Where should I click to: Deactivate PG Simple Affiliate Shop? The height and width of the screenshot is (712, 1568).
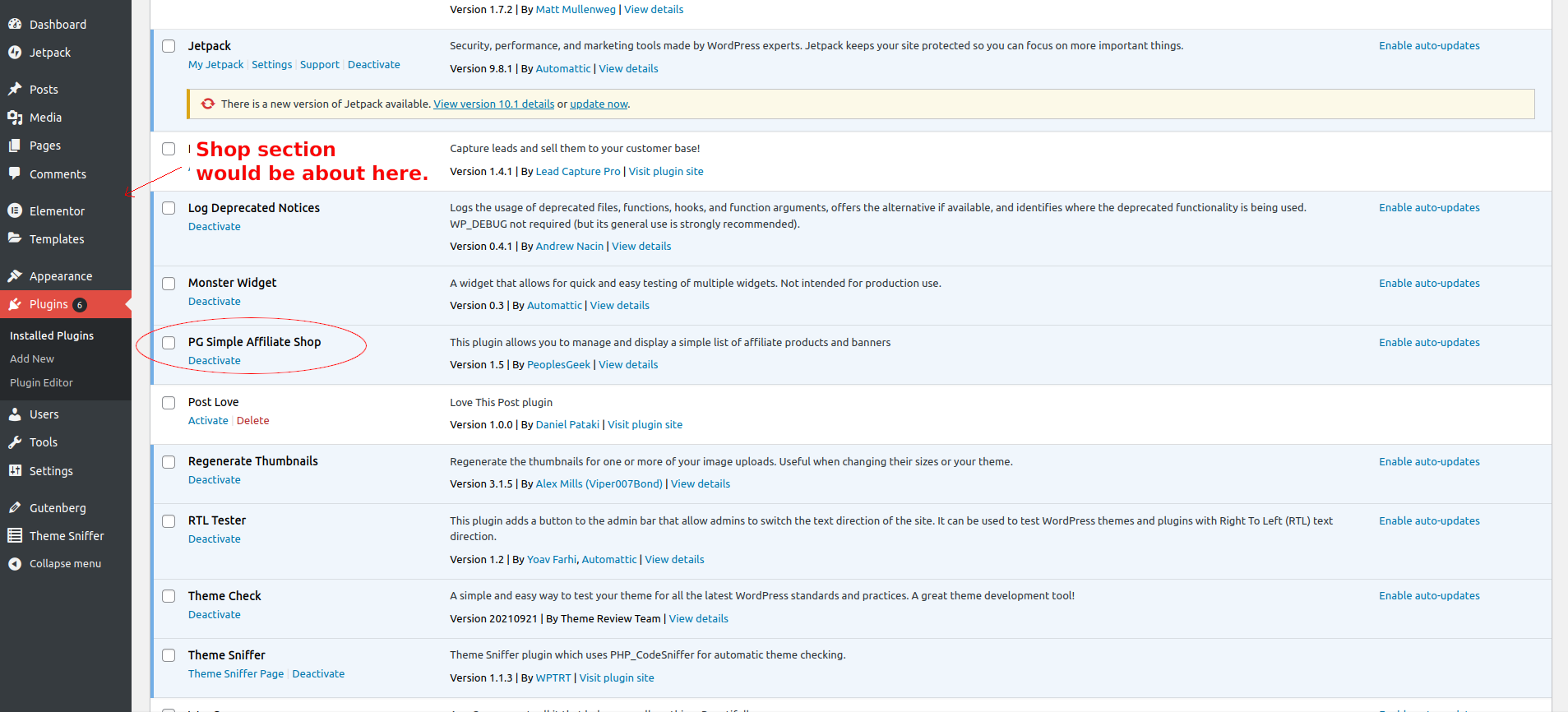coord(215,361)
